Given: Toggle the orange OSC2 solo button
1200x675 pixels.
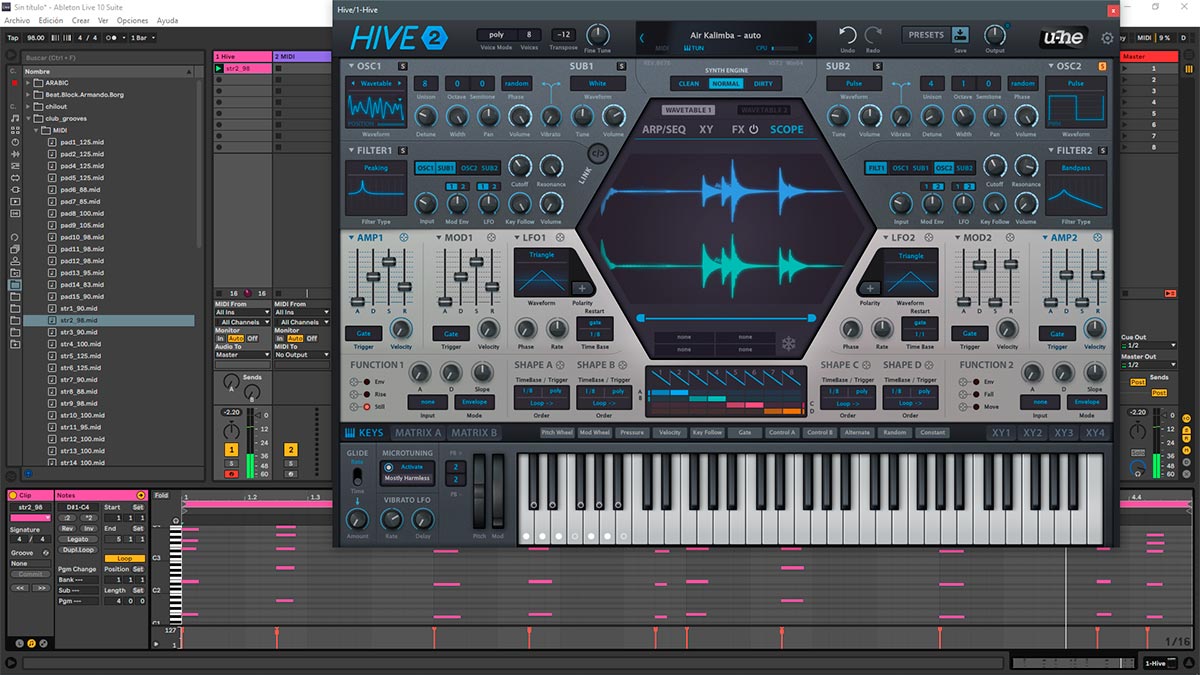Looking at the screenshot, I should (1102, 66).
